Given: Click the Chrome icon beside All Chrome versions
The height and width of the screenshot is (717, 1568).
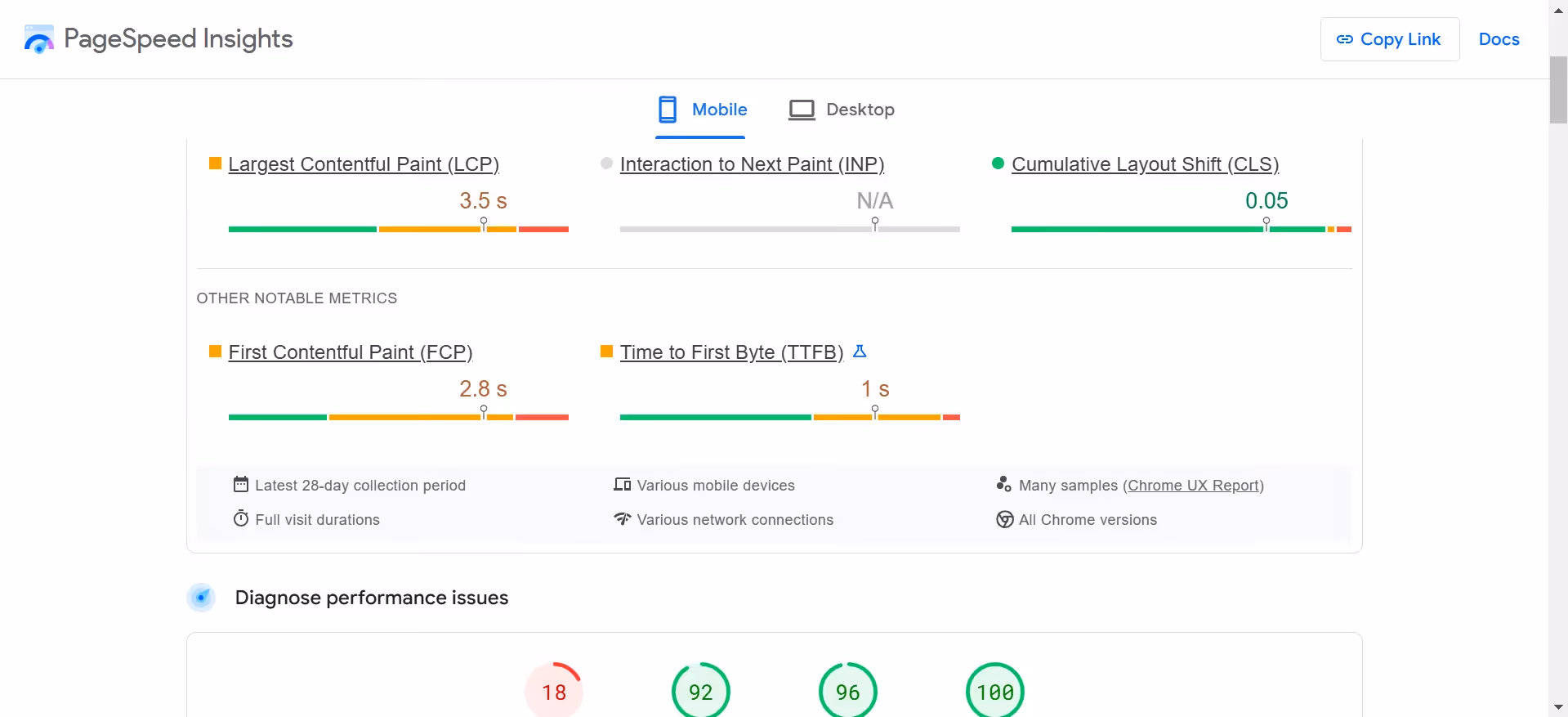Looking at the screenshot, I should click(1005, 519).
